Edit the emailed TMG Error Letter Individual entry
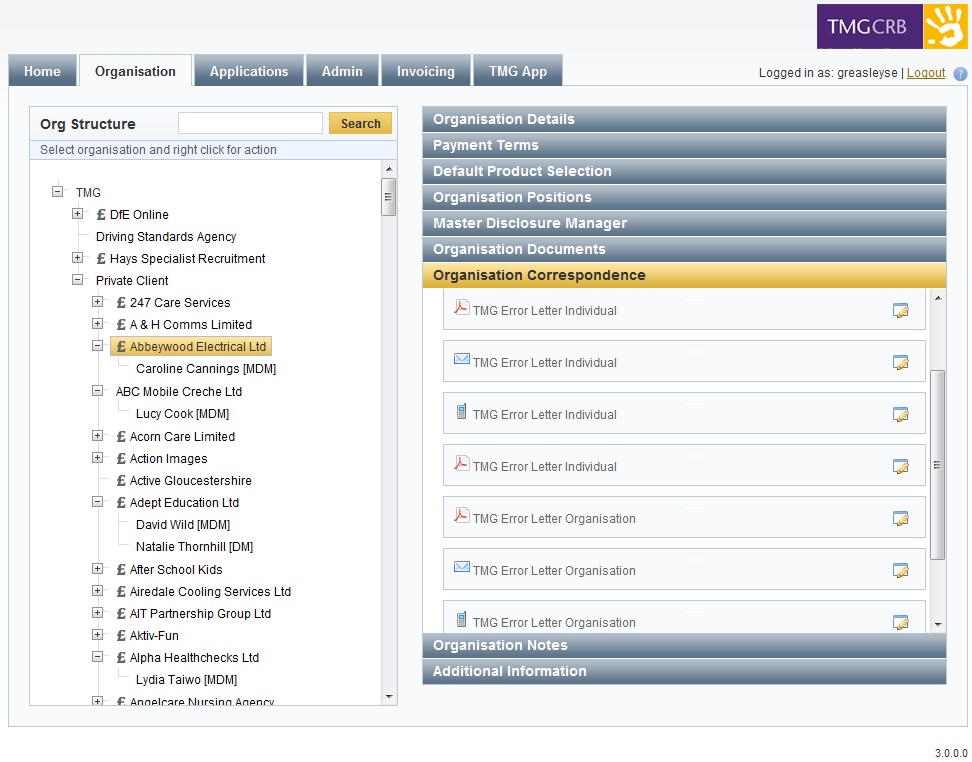 900,363
